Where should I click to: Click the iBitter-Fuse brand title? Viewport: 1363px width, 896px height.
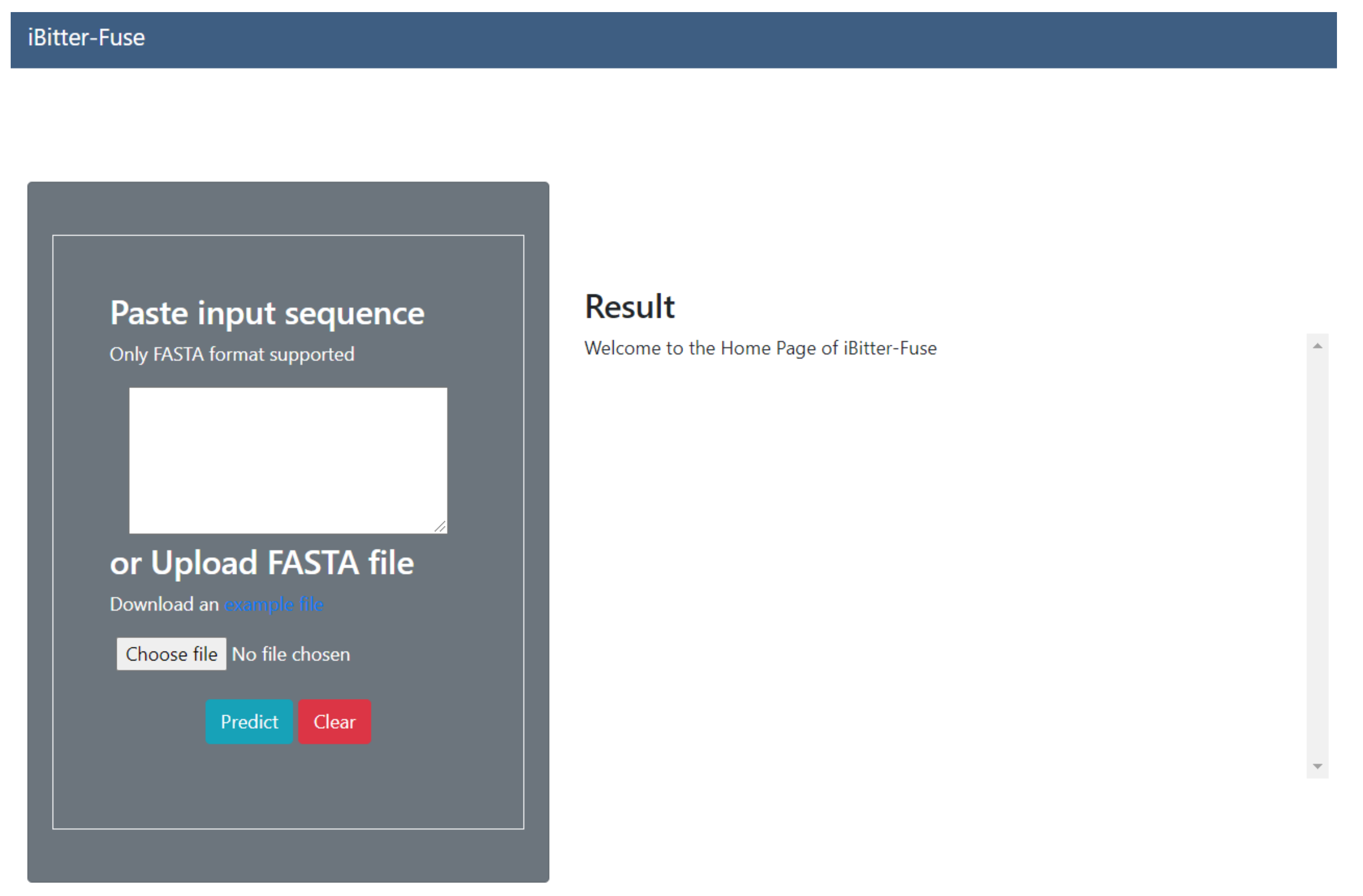click(x=86, y=38)
